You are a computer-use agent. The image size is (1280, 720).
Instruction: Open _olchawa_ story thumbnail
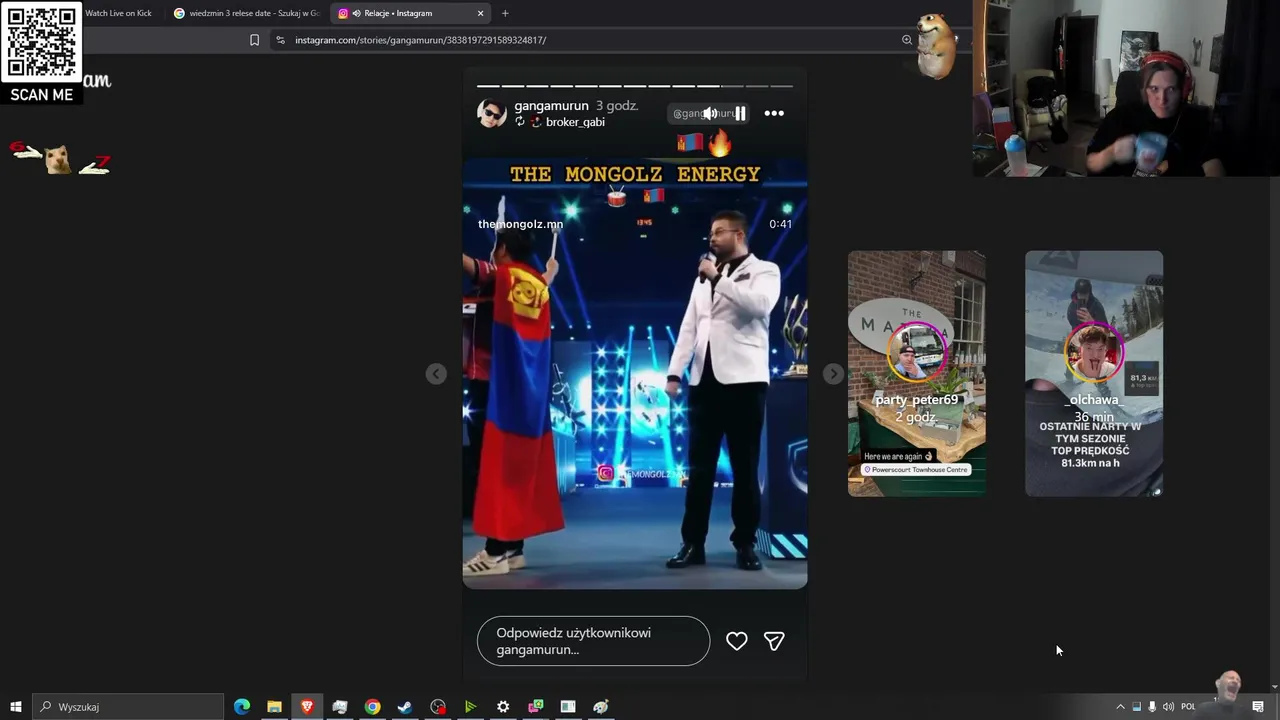tap(1093, 373)
